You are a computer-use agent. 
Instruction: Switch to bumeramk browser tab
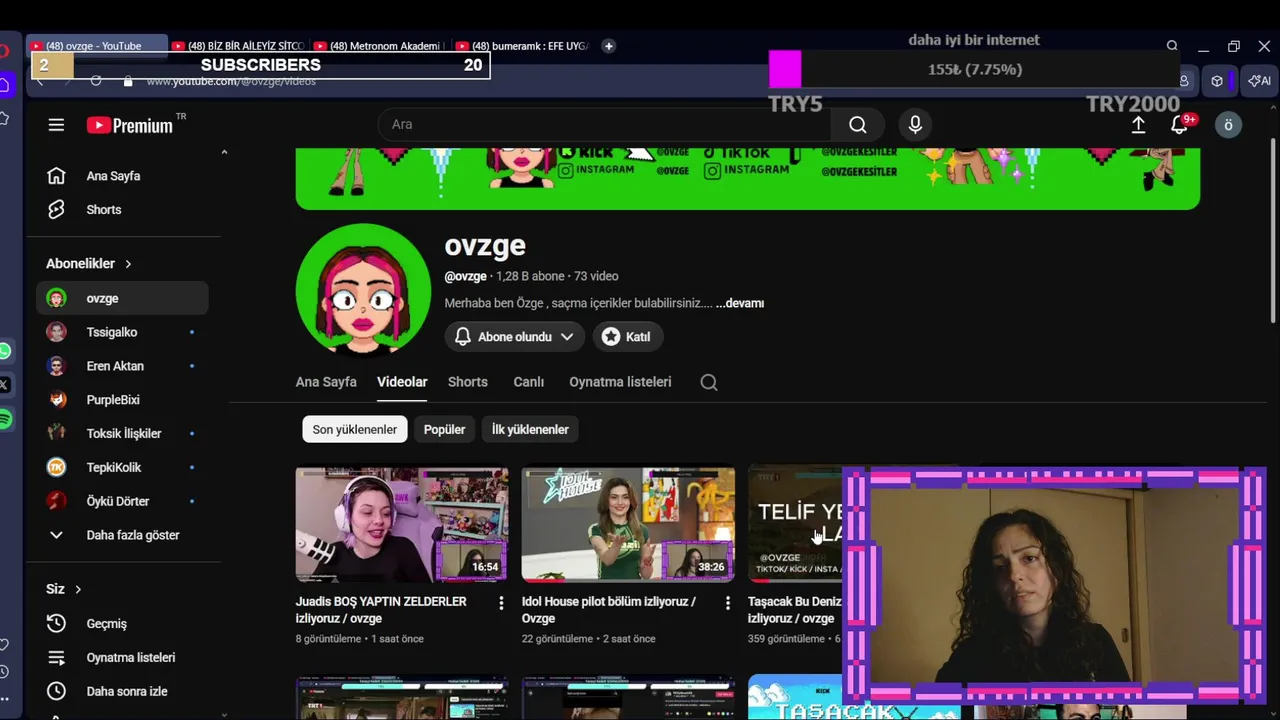click(x=522, y=46)
